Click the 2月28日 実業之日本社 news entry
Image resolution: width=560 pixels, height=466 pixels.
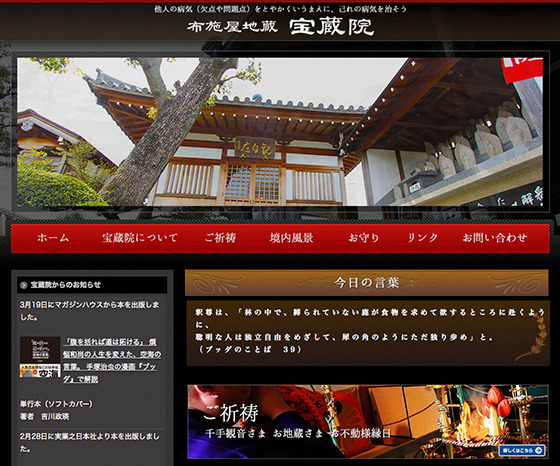point(90,442)
